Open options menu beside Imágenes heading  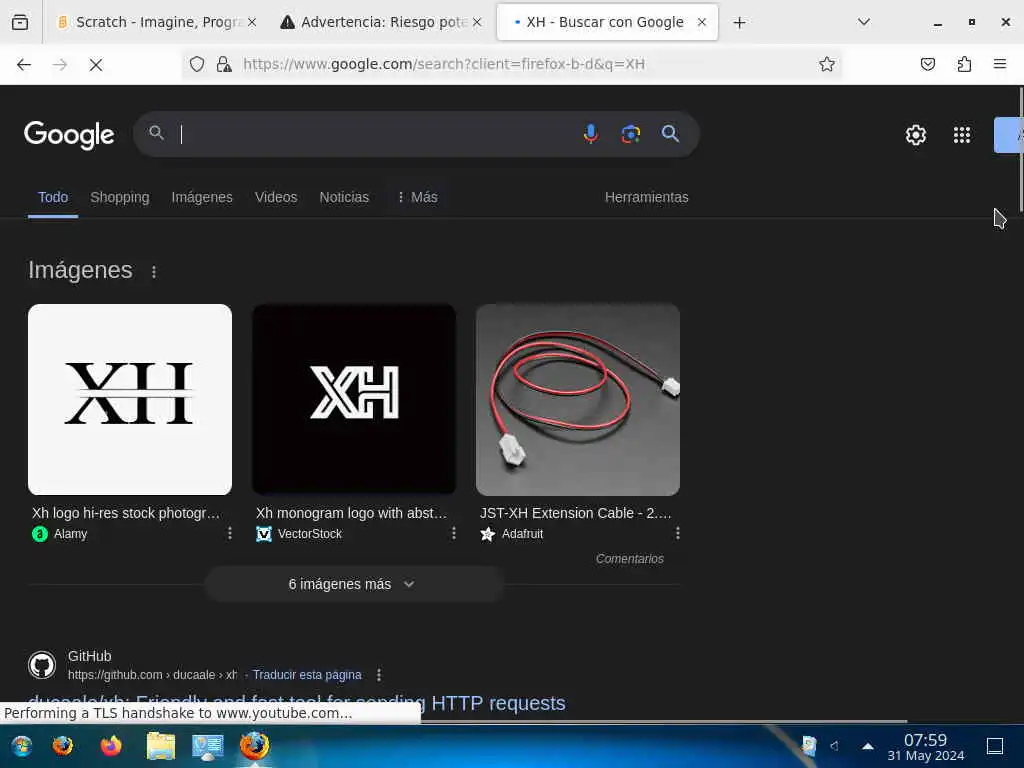[x=153, y=272]
